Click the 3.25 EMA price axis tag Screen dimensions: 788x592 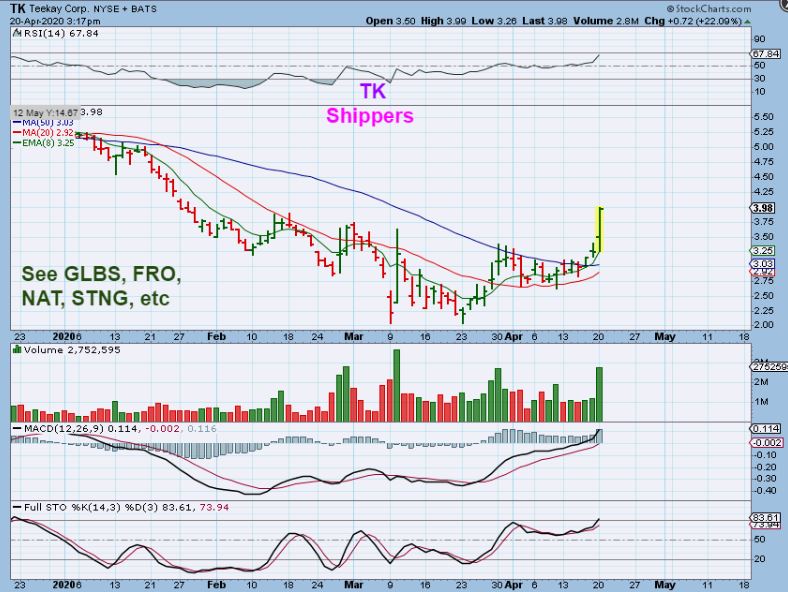pos(763,250)
